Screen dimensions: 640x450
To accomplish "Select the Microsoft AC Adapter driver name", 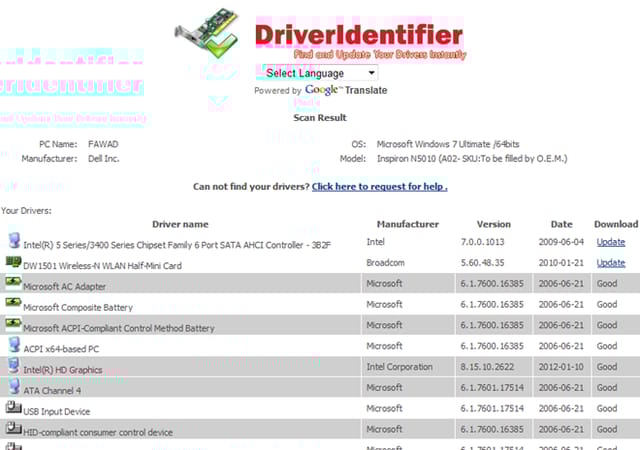I will (64, 287).
